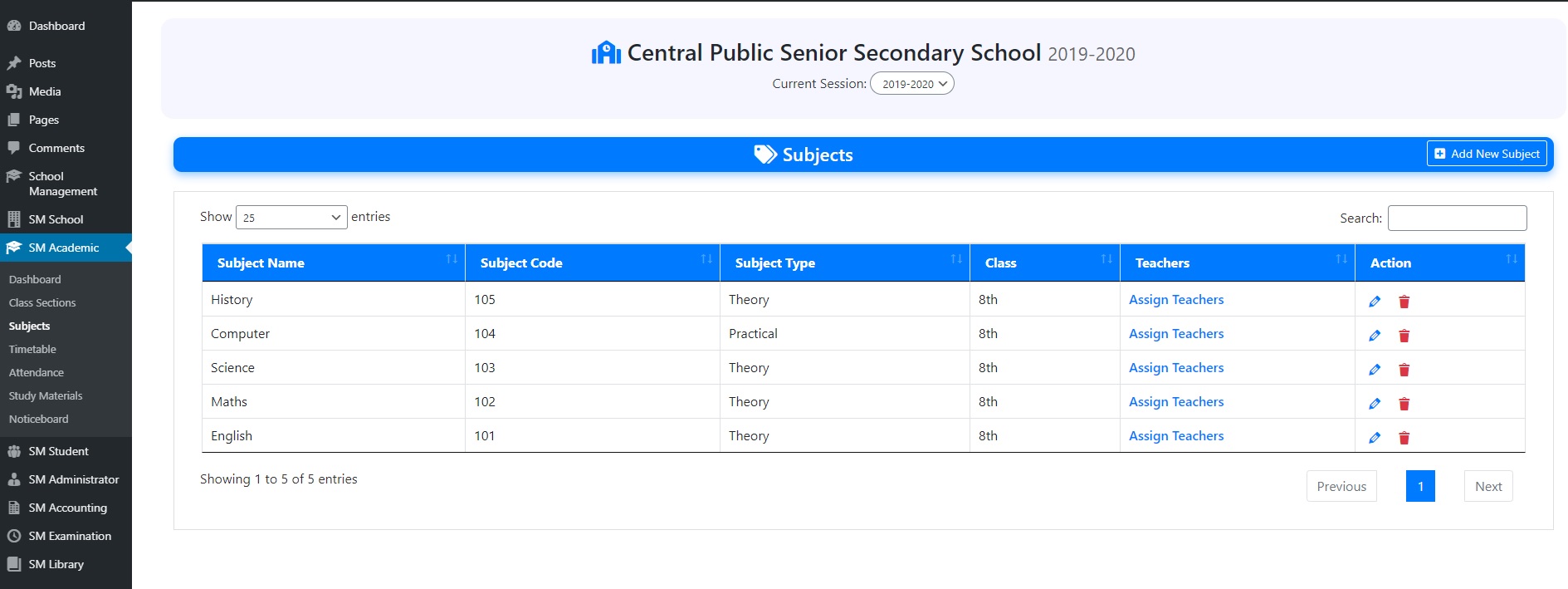The width and height of the screenshot is (1568, 589).
Task: Click into the Search input field
Action: (x=1457, y=218)
